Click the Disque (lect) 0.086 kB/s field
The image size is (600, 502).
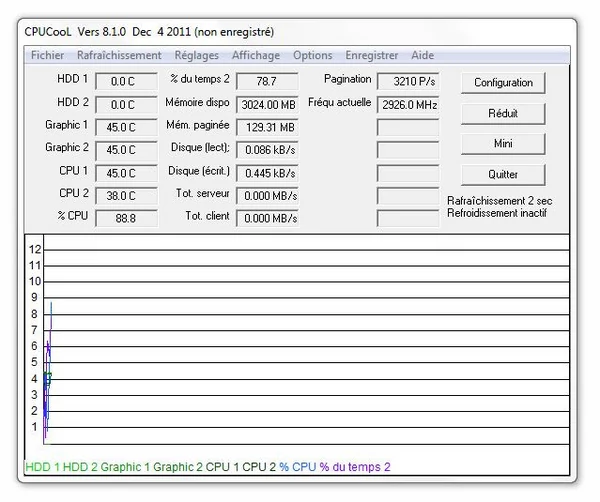coord(267,150)
